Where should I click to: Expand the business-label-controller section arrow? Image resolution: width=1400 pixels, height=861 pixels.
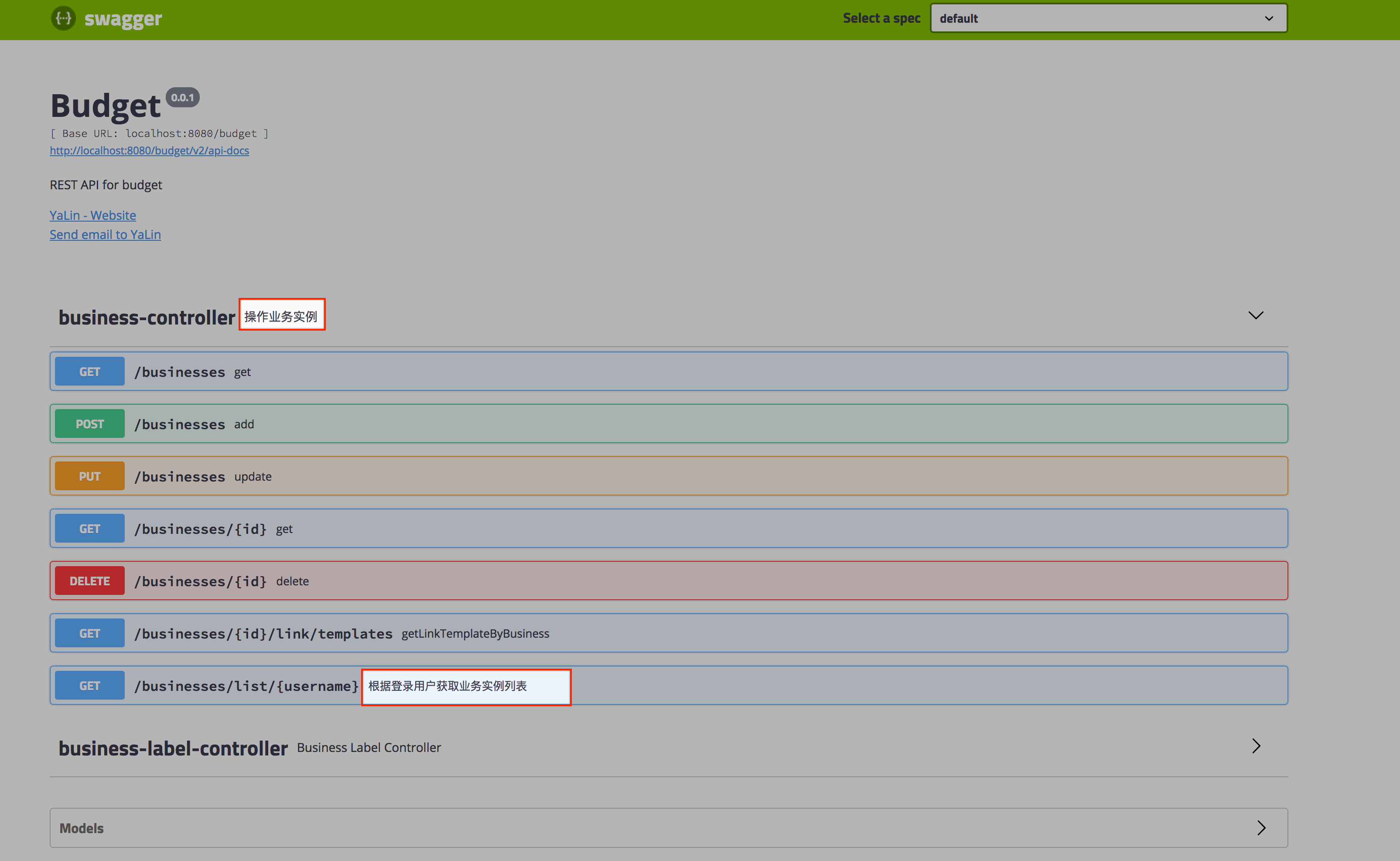pos(1256,746)
